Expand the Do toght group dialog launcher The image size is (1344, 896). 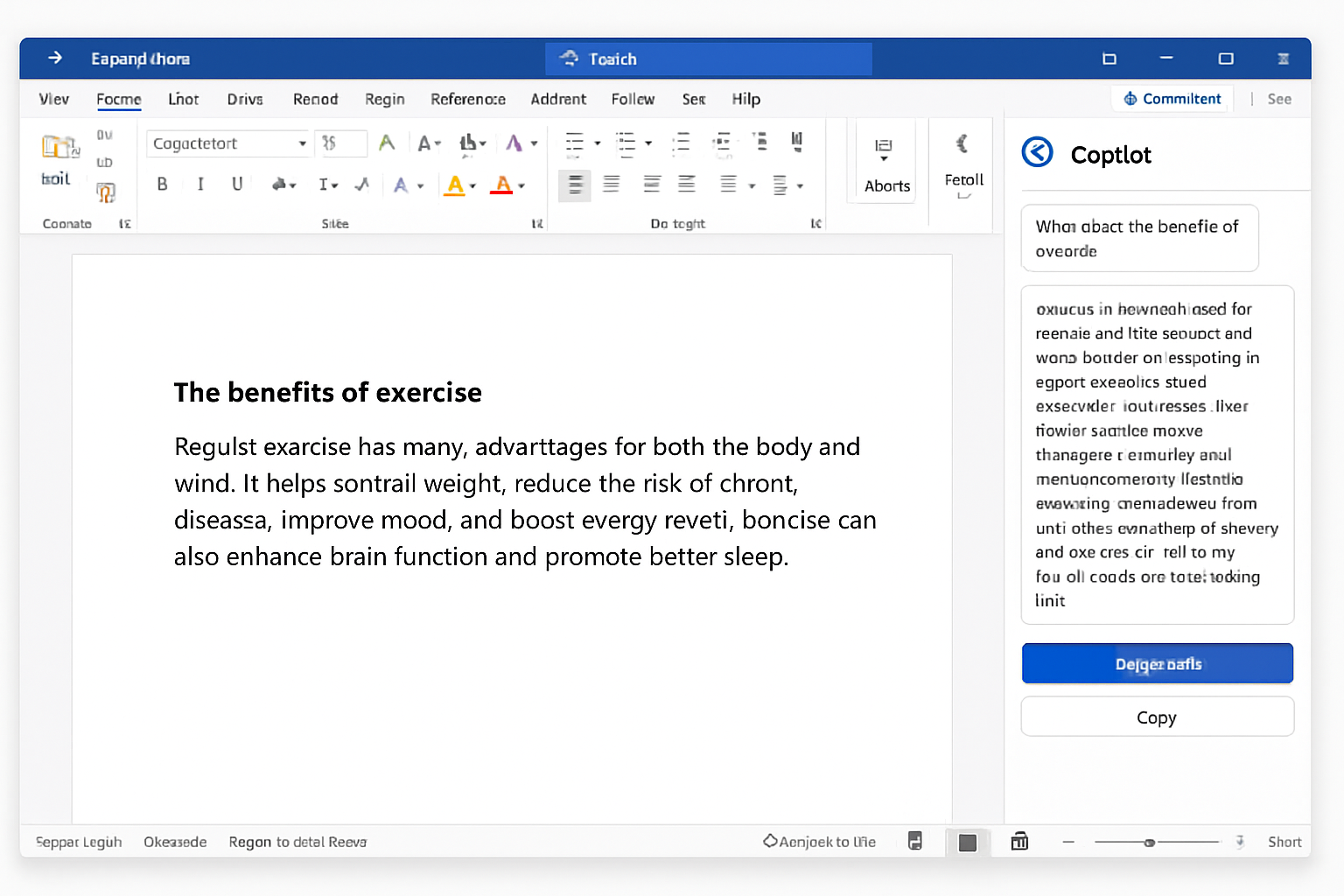[815, 224]
